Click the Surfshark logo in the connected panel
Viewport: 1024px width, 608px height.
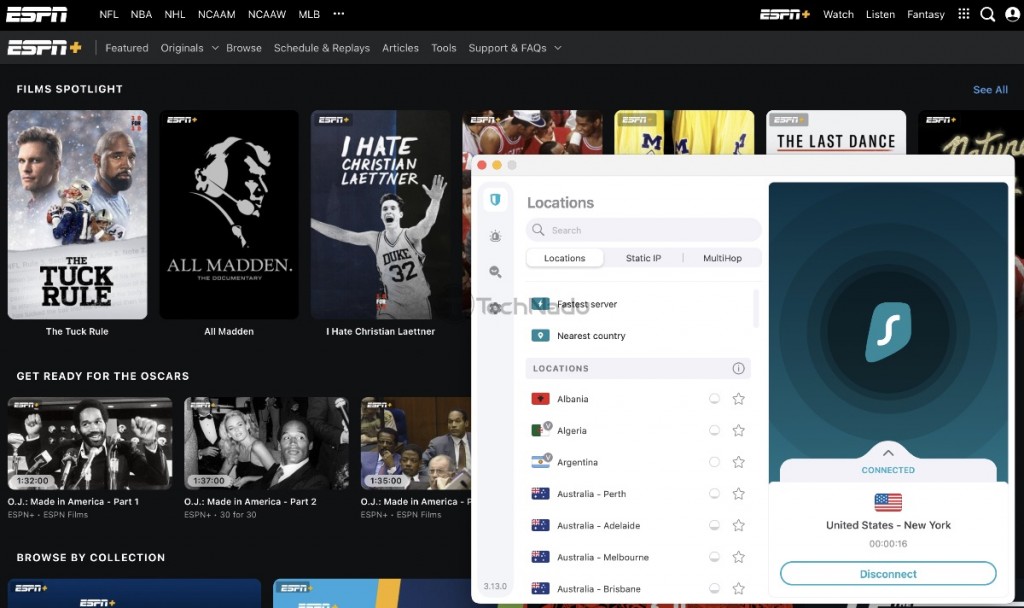click(888, 331)
